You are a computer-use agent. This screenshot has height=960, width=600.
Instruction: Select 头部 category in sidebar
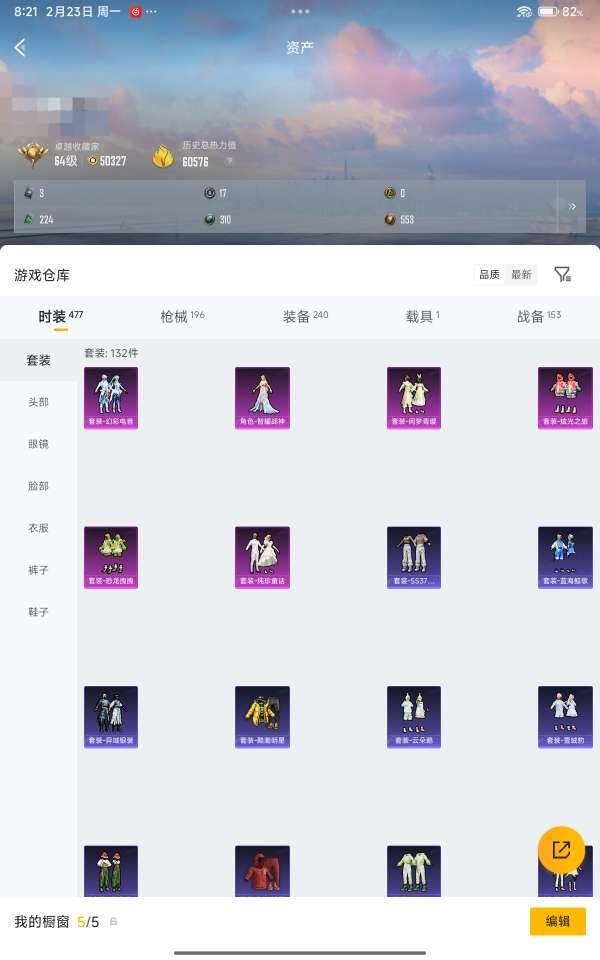pos(39,402)
